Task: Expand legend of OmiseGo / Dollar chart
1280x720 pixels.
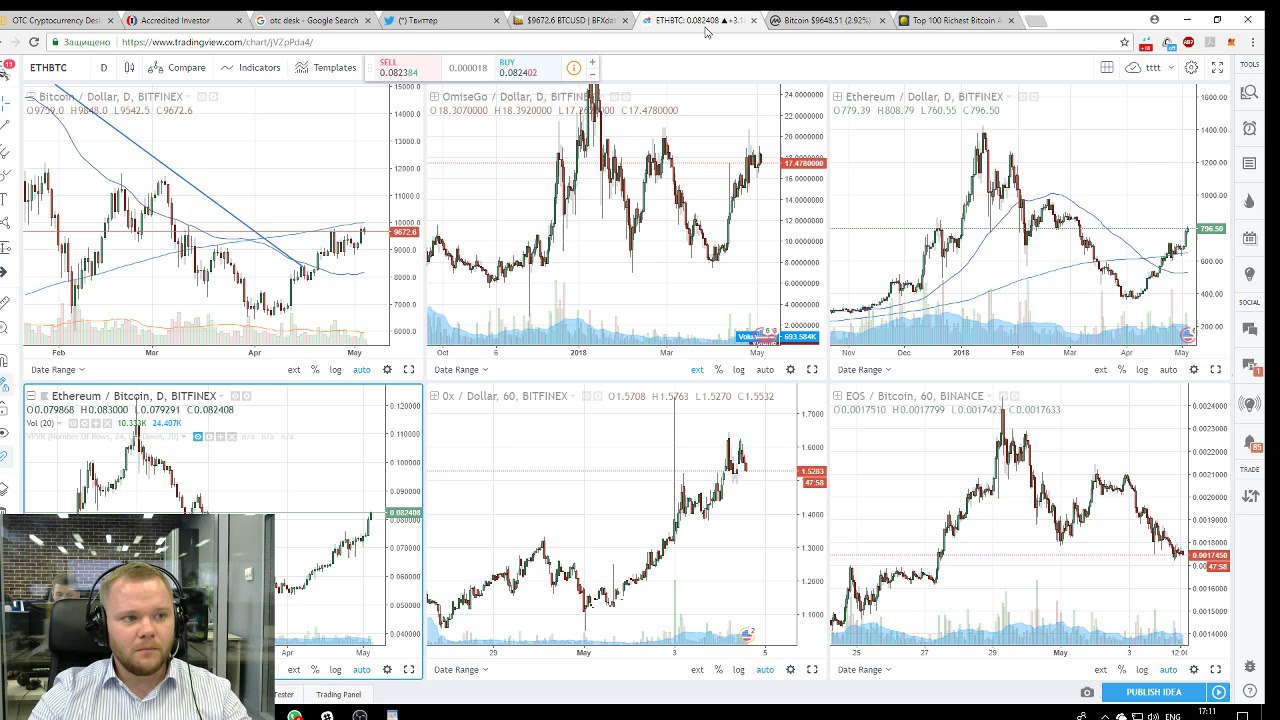Action: pyautogui.click(x=435, y=96)
